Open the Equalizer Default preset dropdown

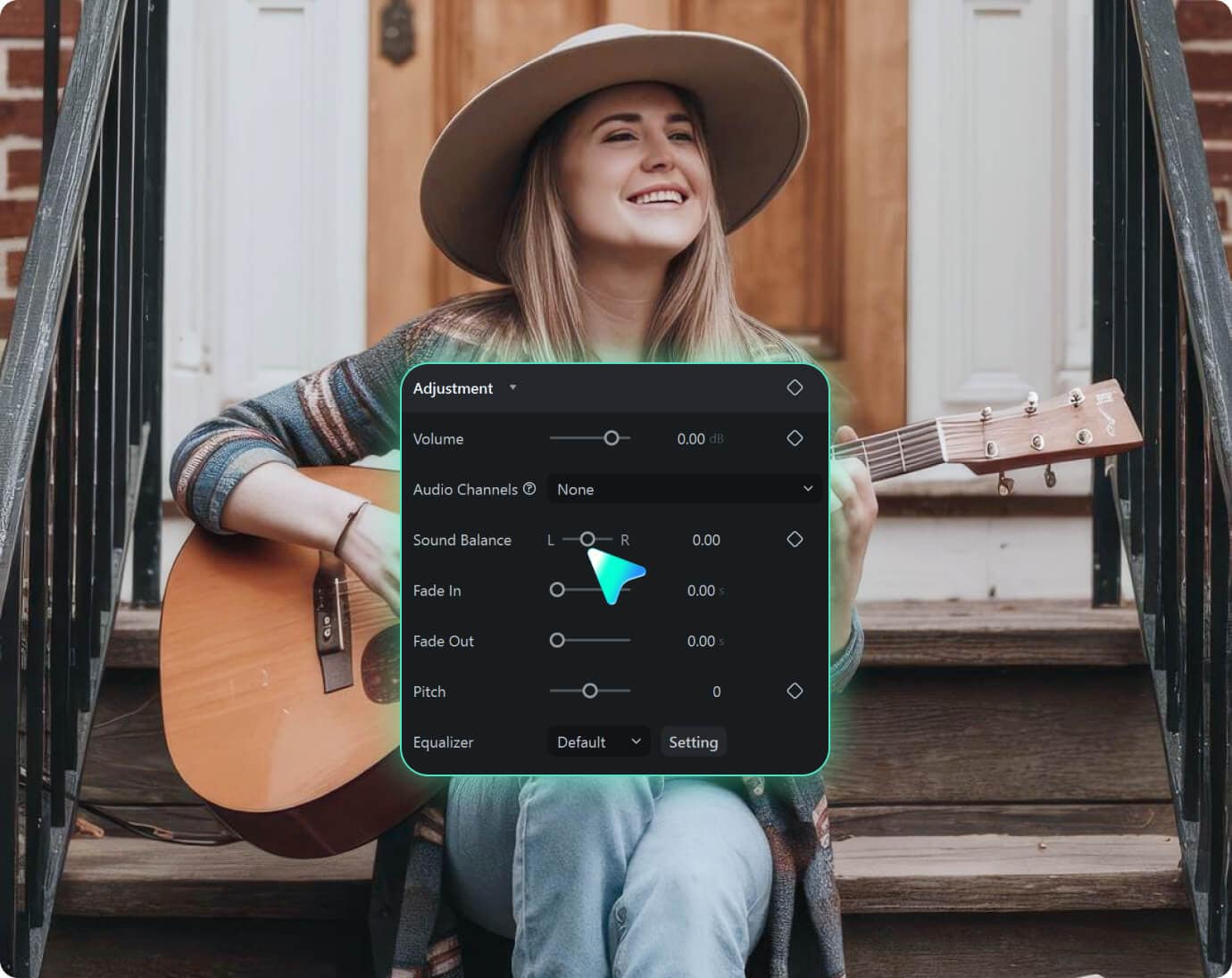tap(597, 742)
